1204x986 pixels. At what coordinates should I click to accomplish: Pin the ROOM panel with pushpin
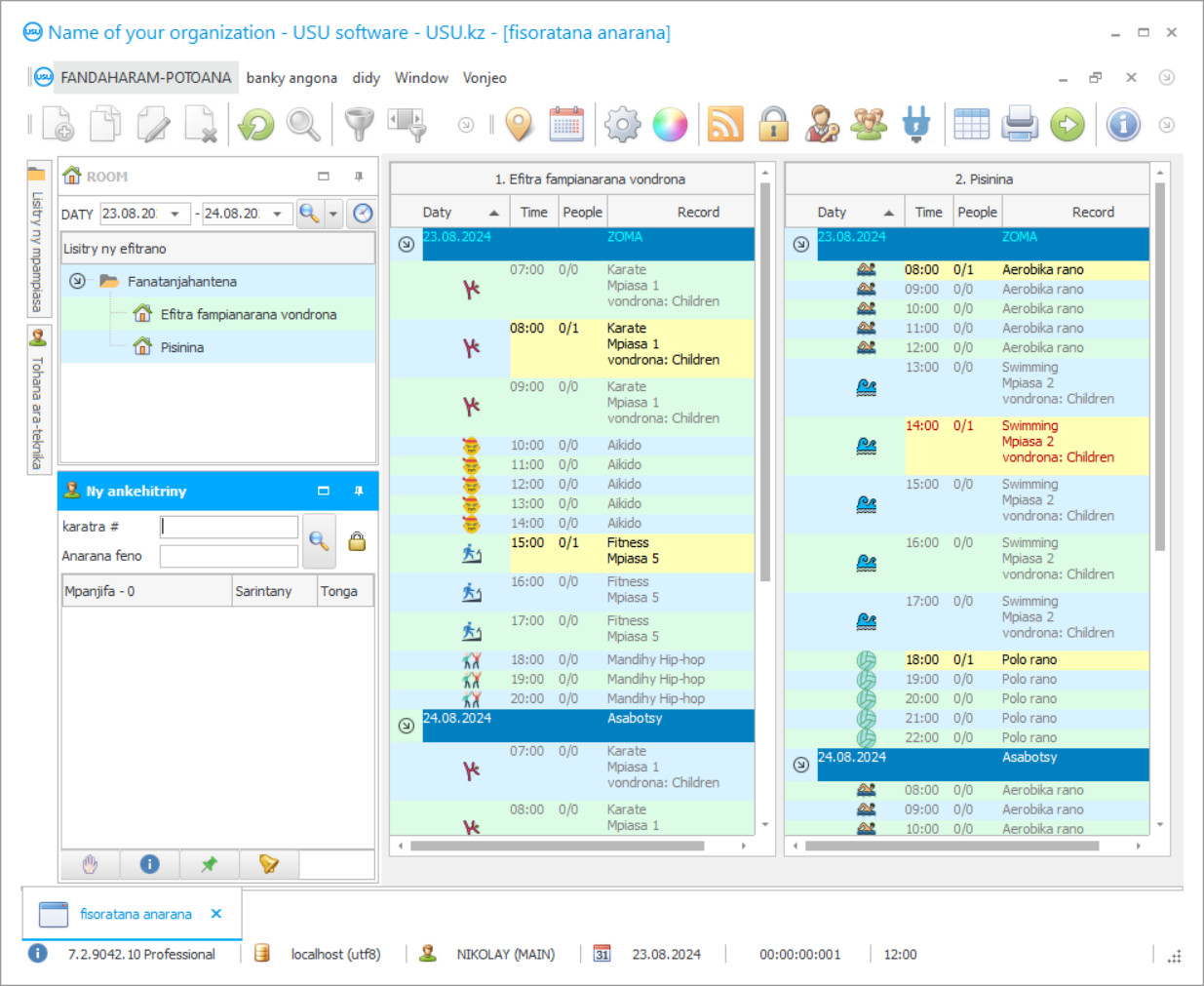point(359,177)
